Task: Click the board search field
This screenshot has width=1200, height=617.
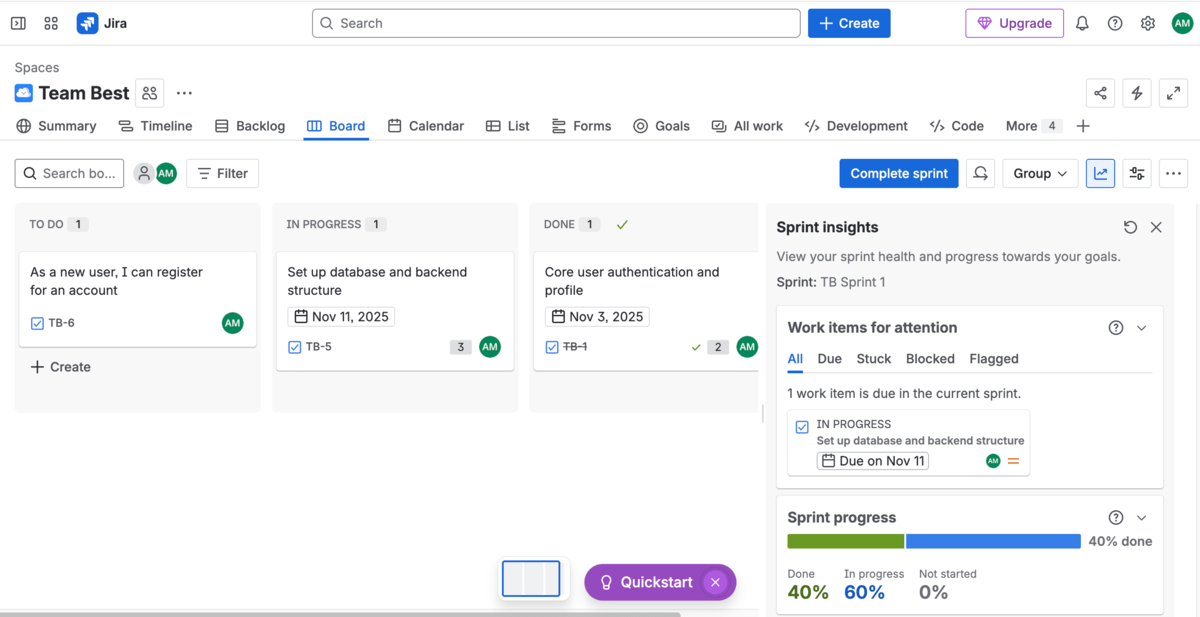Action: point(68,173)
